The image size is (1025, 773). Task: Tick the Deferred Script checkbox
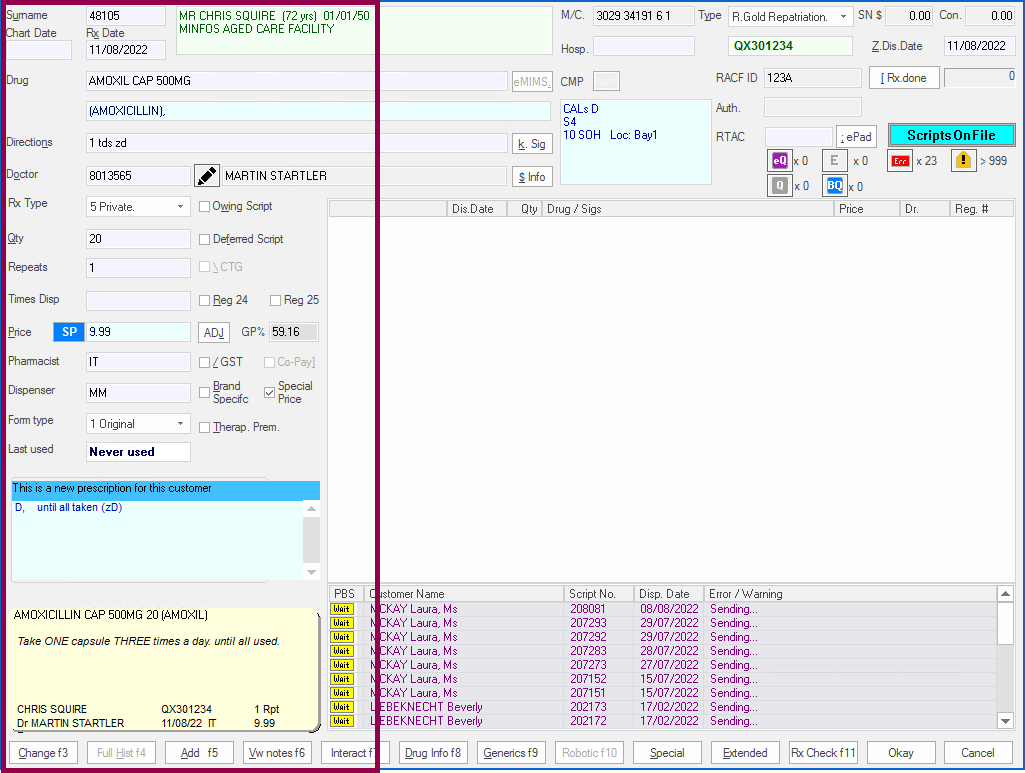click(205, 240)
